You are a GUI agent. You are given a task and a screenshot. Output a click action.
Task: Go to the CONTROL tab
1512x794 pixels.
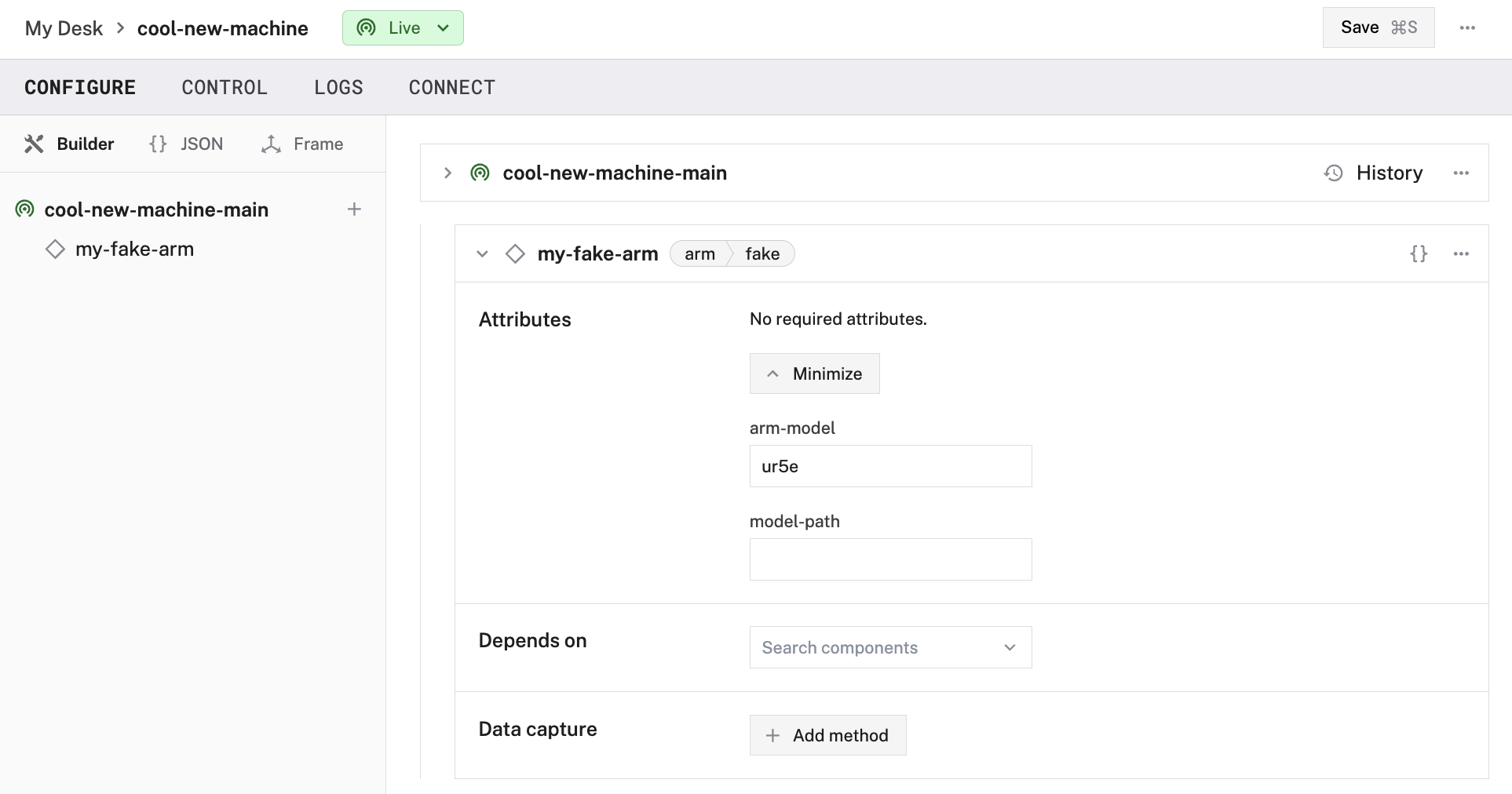(225, 87)
